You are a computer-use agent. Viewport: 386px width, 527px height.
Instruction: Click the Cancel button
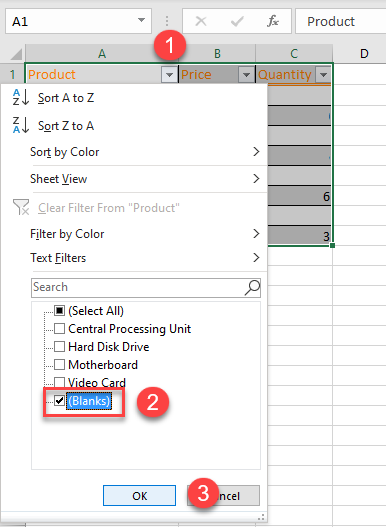(x=223, y=495)
